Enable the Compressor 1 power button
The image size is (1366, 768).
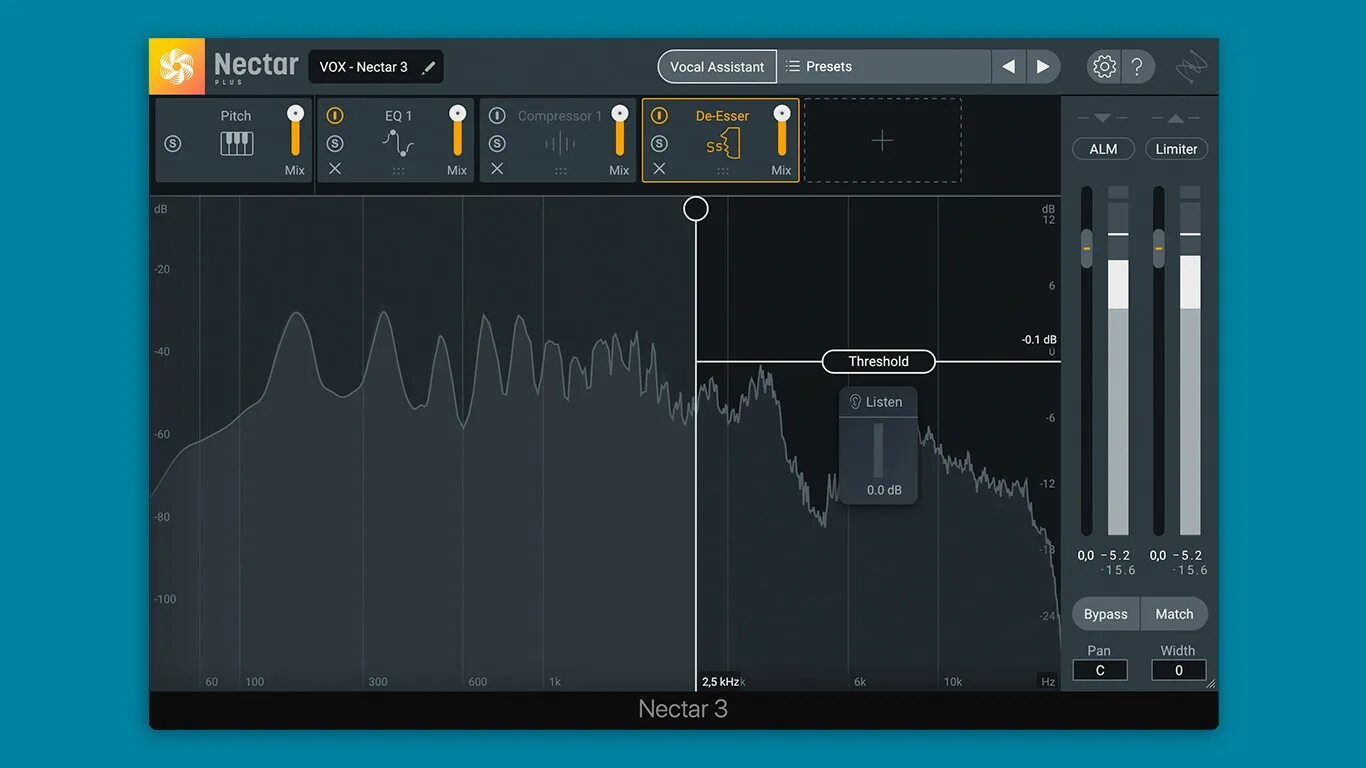pos(497,116)
